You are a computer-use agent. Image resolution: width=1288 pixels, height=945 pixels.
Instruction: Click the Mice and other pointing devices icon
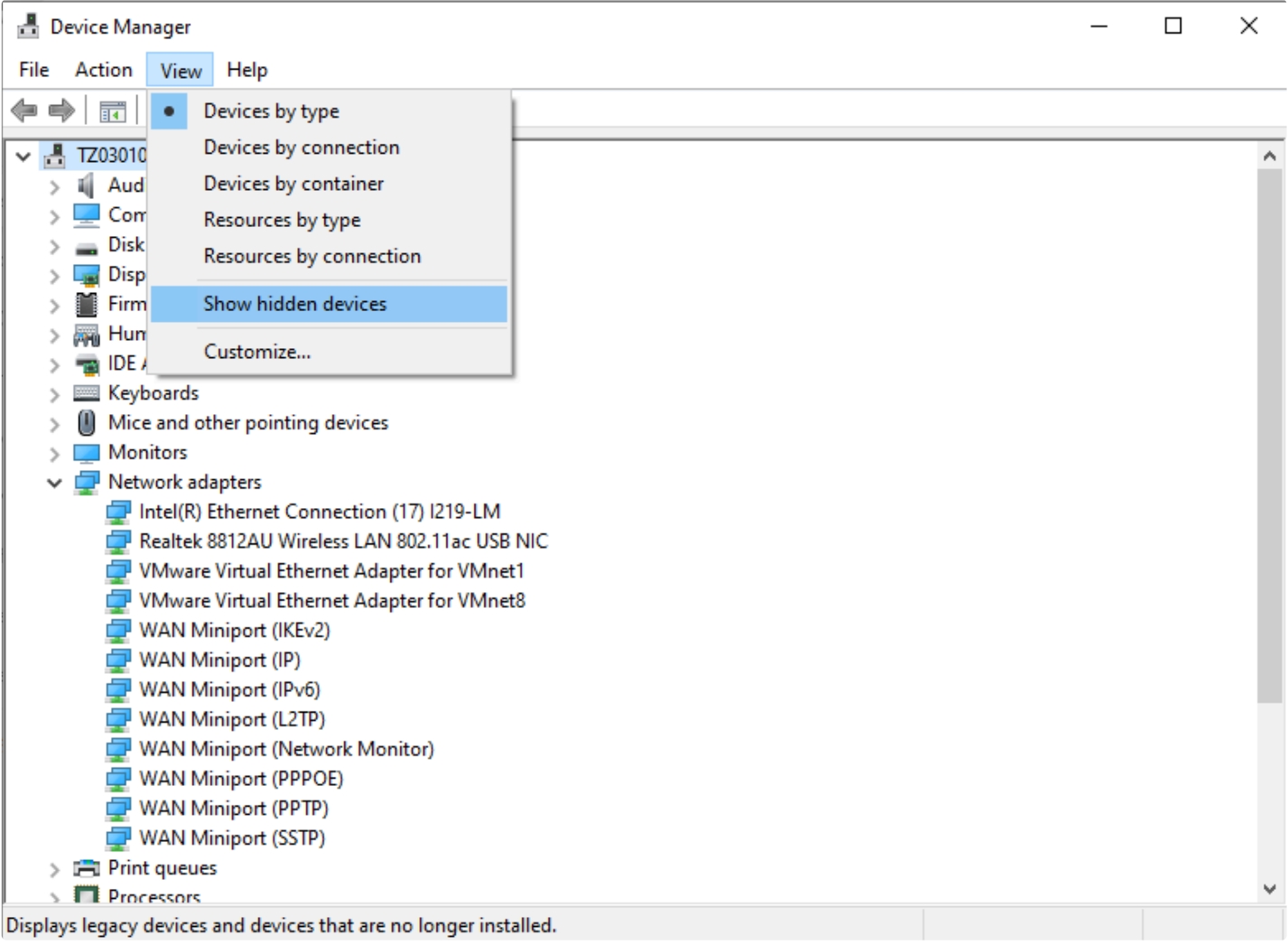[87, 423]
